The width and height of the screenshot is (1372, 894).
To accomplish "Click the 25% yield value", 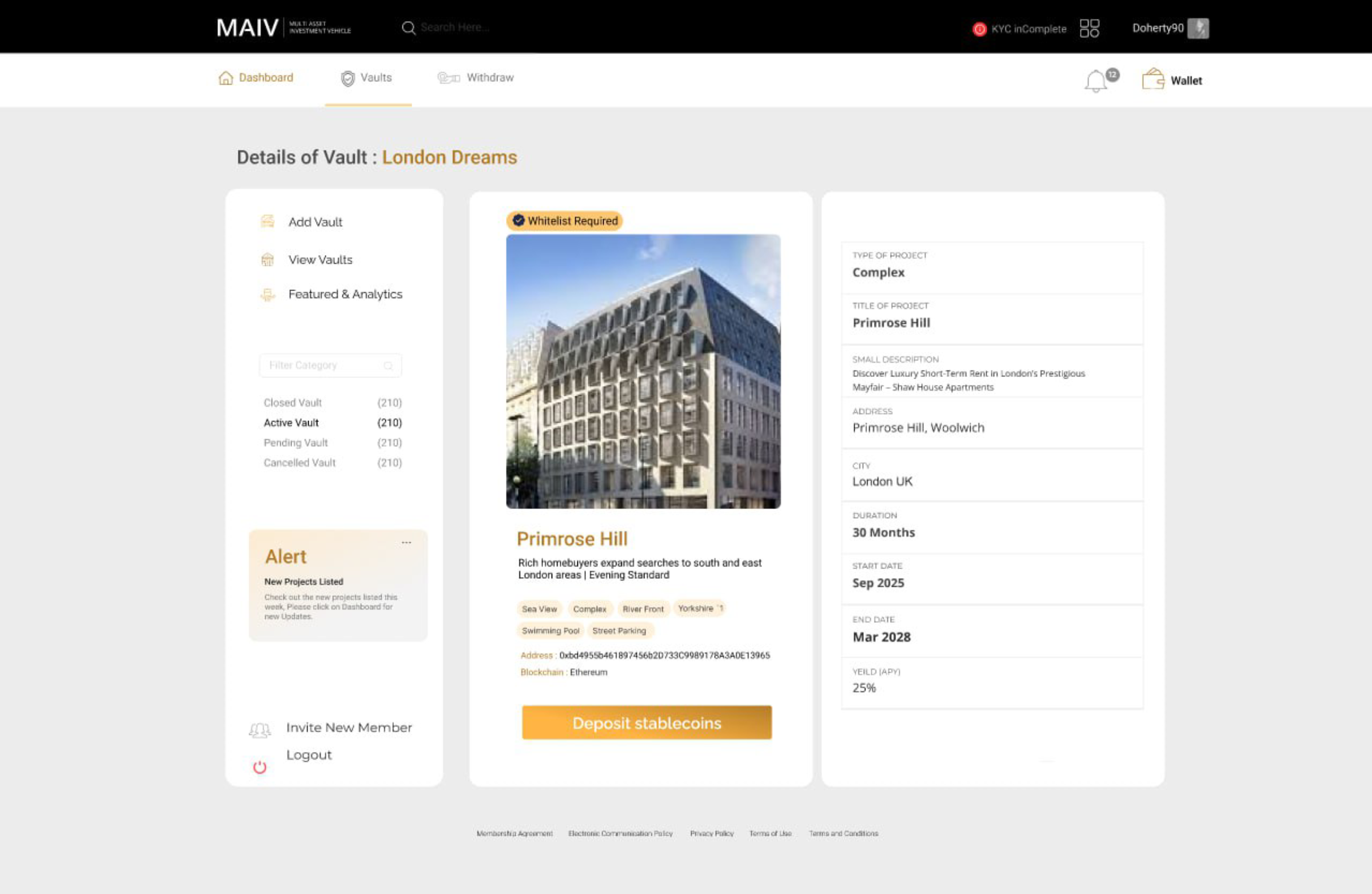I will (864, 688).
